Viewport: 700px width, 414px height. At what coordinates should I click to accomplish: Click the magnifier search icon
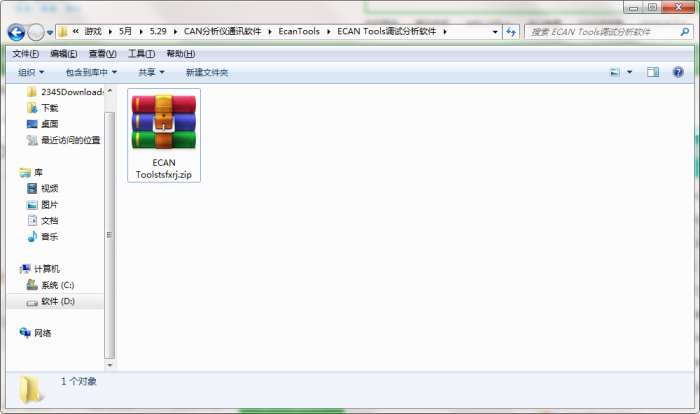(x=684, y=32)
